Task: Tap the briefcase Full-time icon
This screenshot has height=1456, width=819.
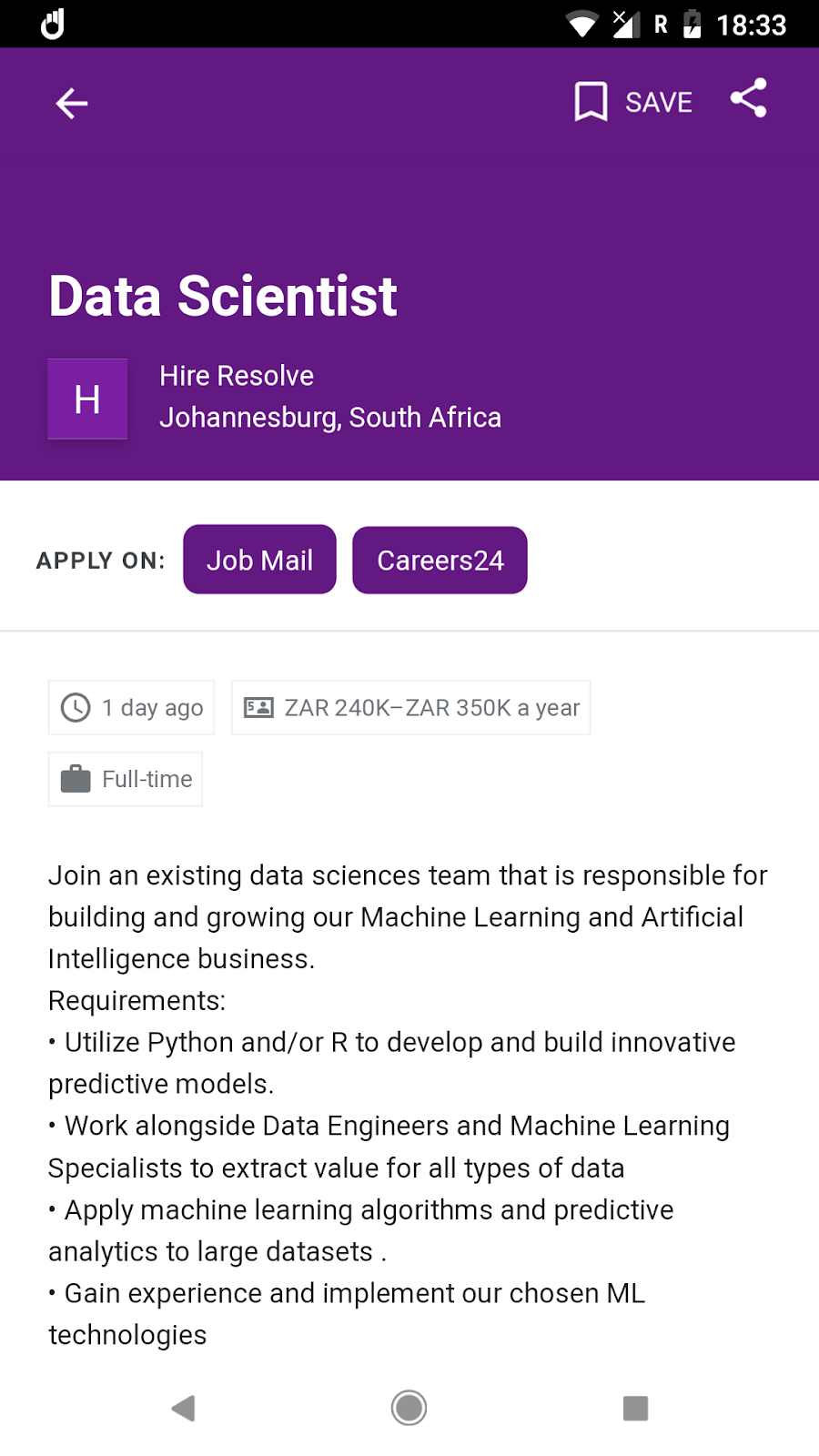Action: (76, 779)
